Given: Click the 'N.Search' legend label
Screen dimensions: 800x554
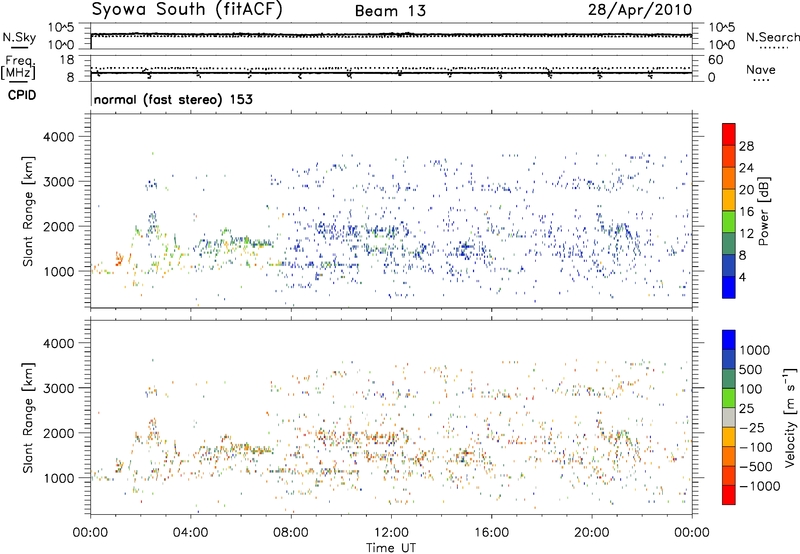Looking at the screenshot, I should (x=772, y=37).
